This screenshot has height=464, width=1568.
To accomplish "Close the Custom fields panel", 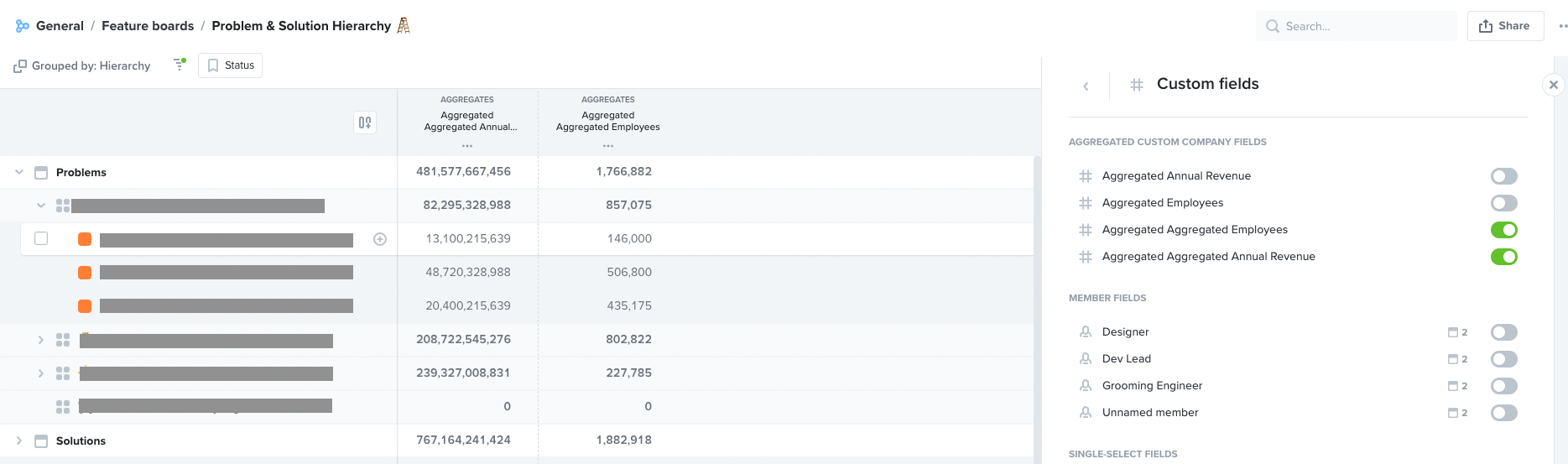I will point(1554,85).
